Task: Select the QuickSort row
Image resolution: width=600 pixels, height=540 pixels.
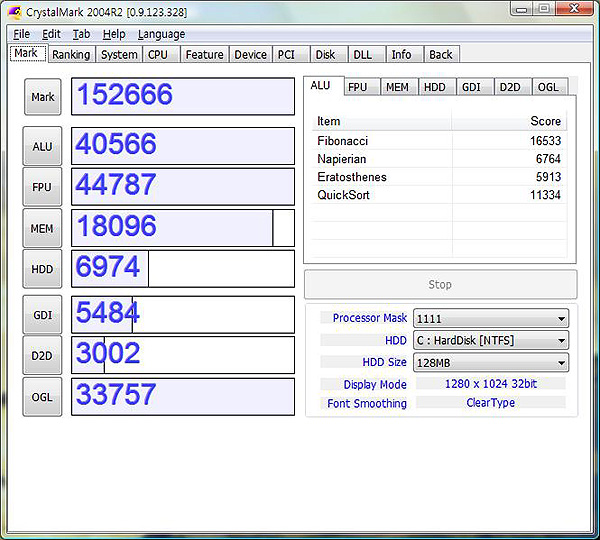Action: pos(439,195)
